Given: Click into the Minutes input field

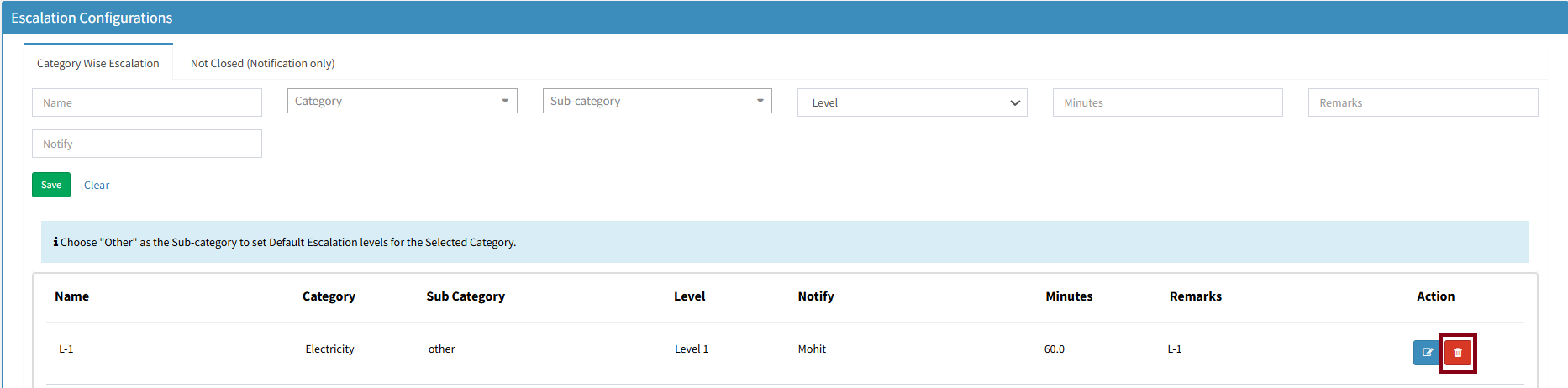Looking at the screenshot, I should [x=1167, y=102].
